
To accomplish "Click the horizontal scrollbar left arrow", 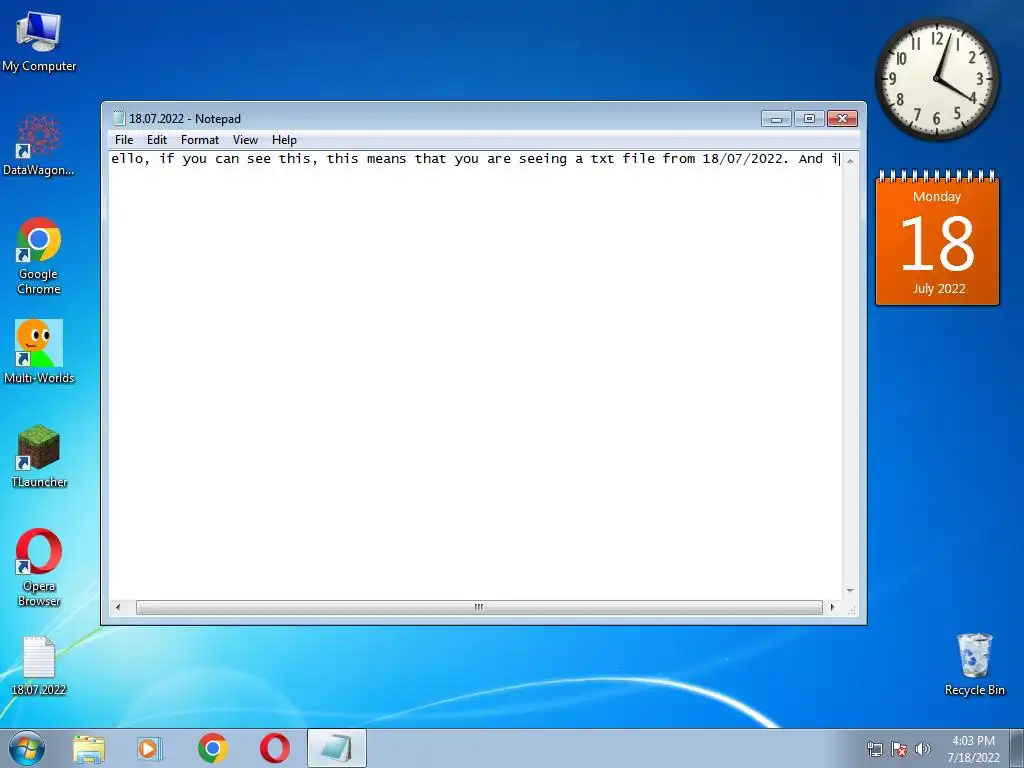I will (x=118, y=607).
